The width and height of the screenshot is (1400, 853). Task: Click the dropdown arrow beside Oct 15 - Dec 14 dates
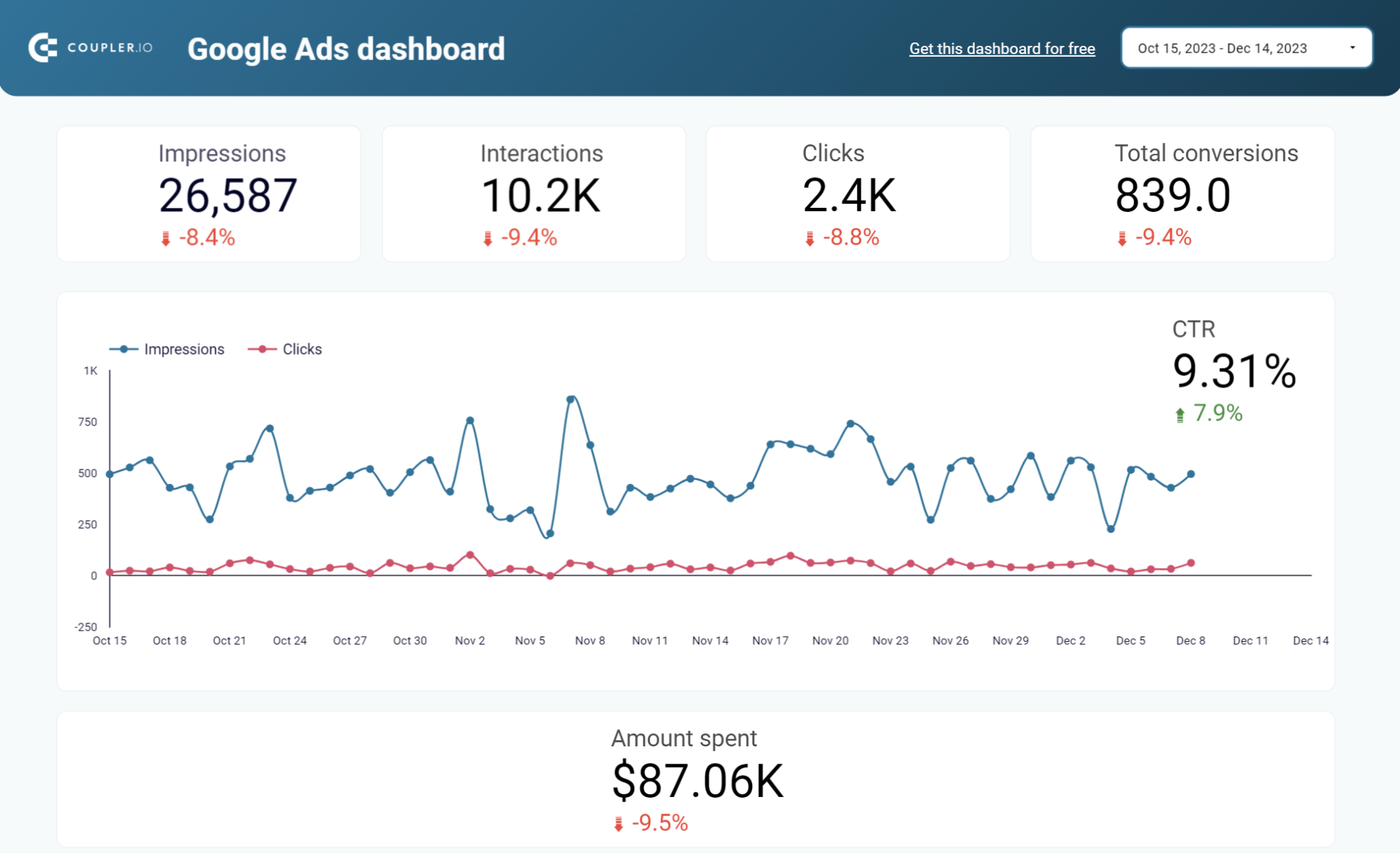(1351, 48)
